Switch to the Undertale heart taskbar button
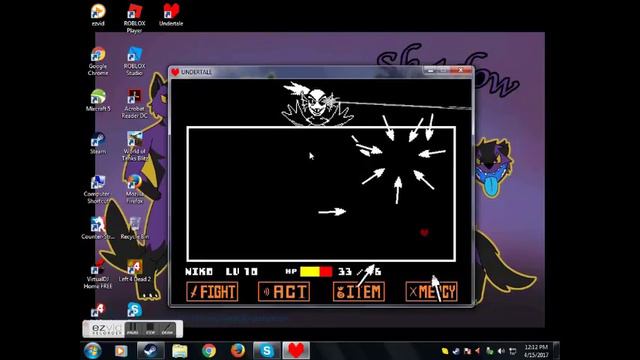The height and width of the screenshot is (360, 640). tap(296, 351)
